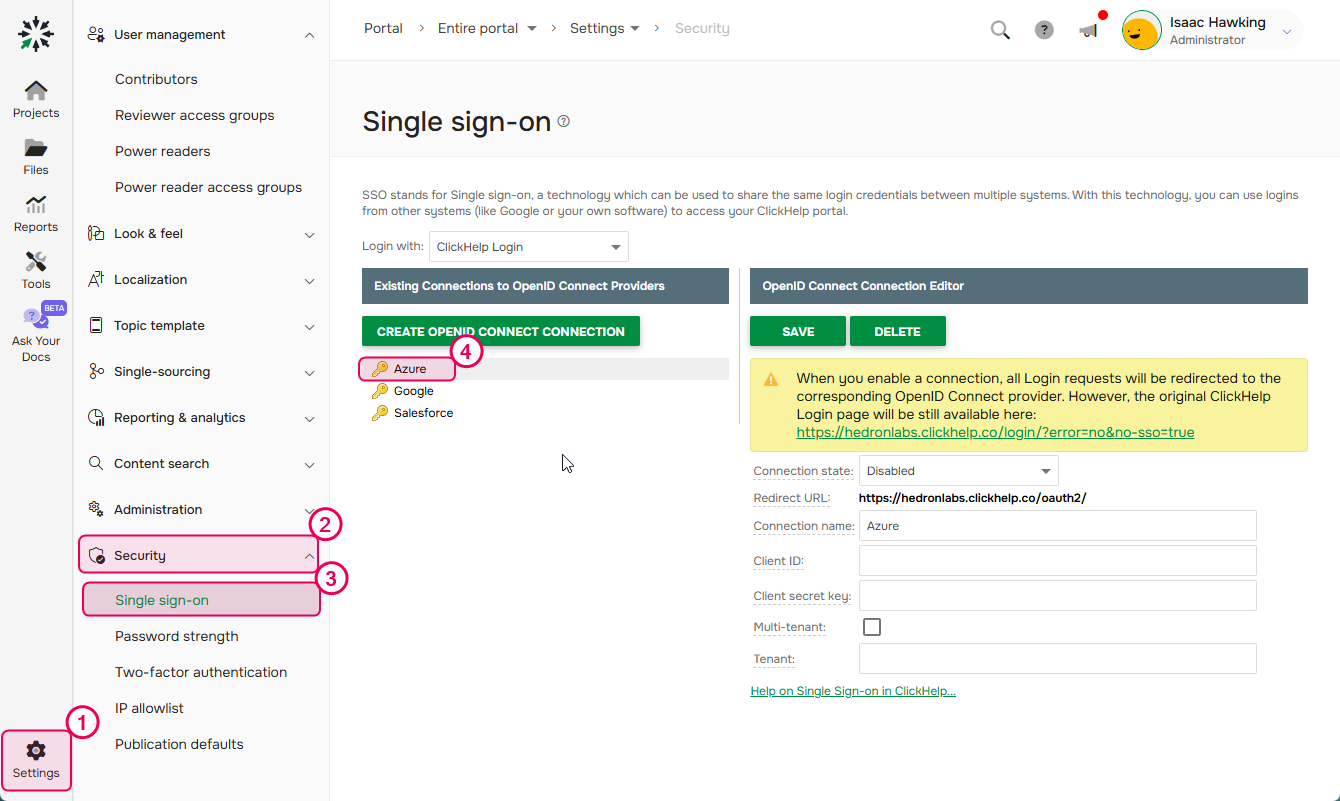The height and width of the screenshot is (801, 1340).
Task: Expand the Localization section
Action: 200,279
